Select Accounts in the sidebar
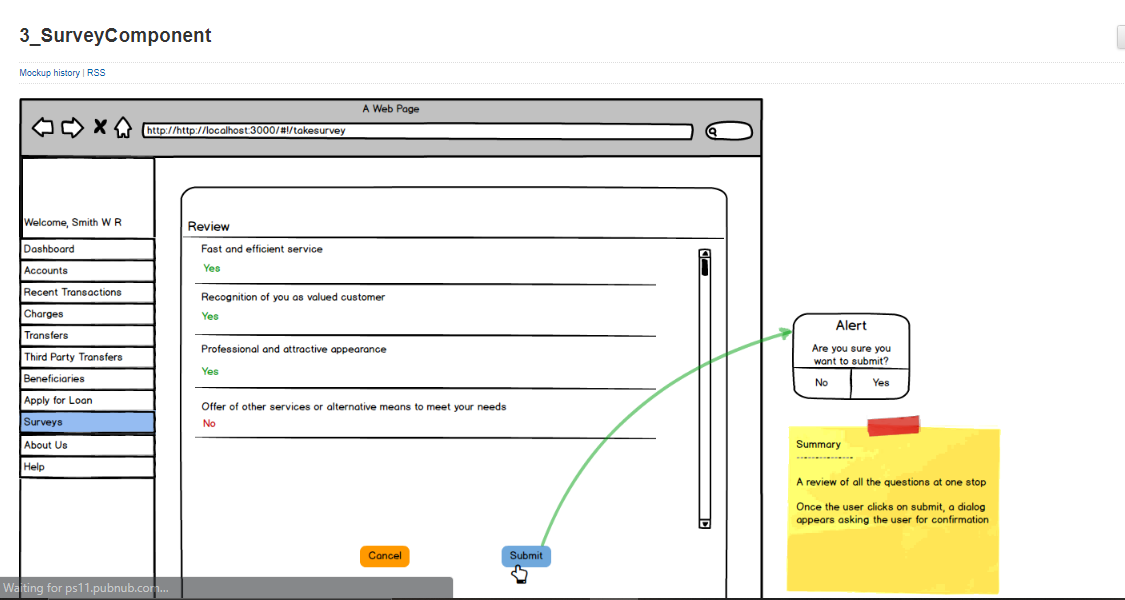 click(87, 270)
